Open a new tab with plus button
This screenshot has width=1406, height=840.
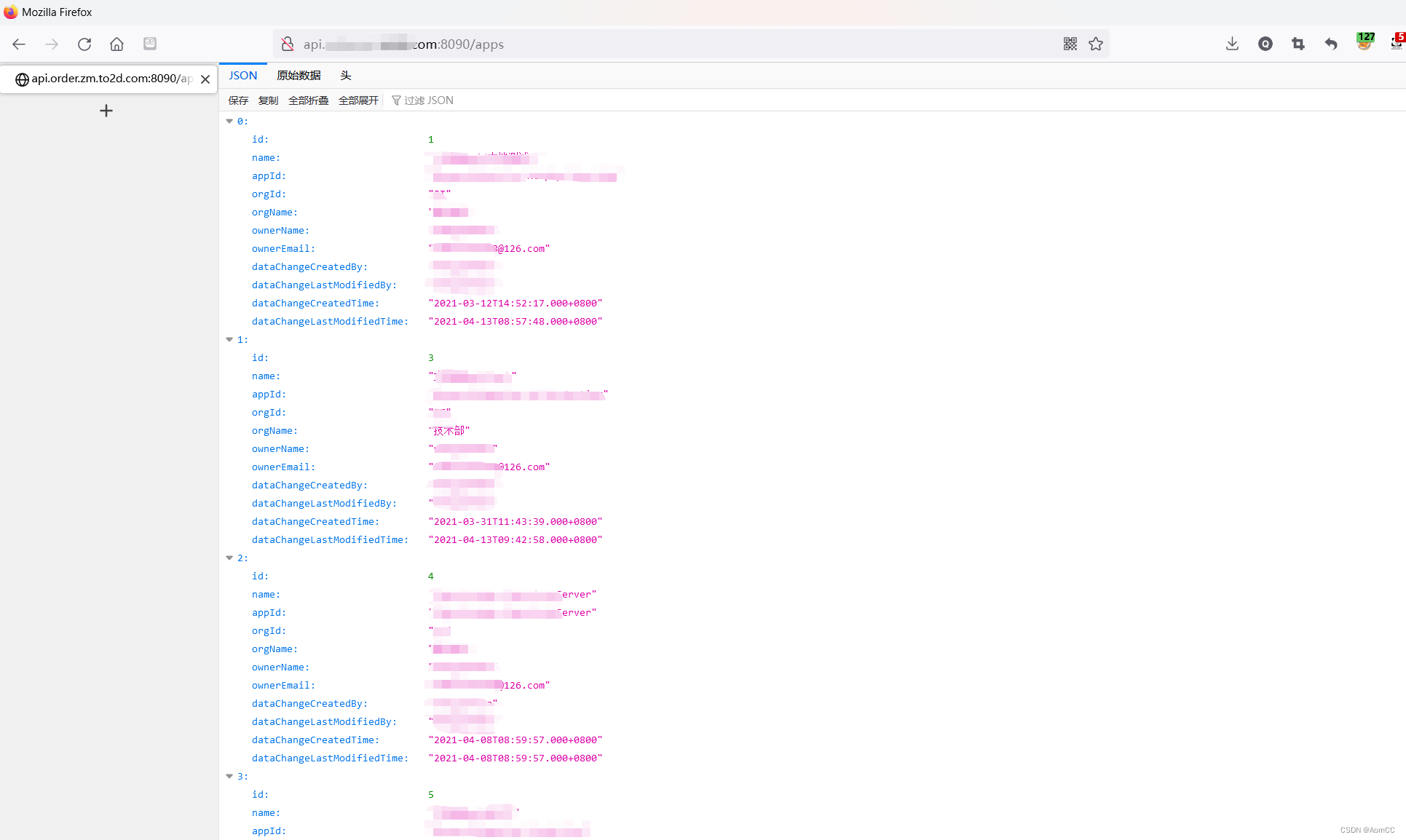106,111
